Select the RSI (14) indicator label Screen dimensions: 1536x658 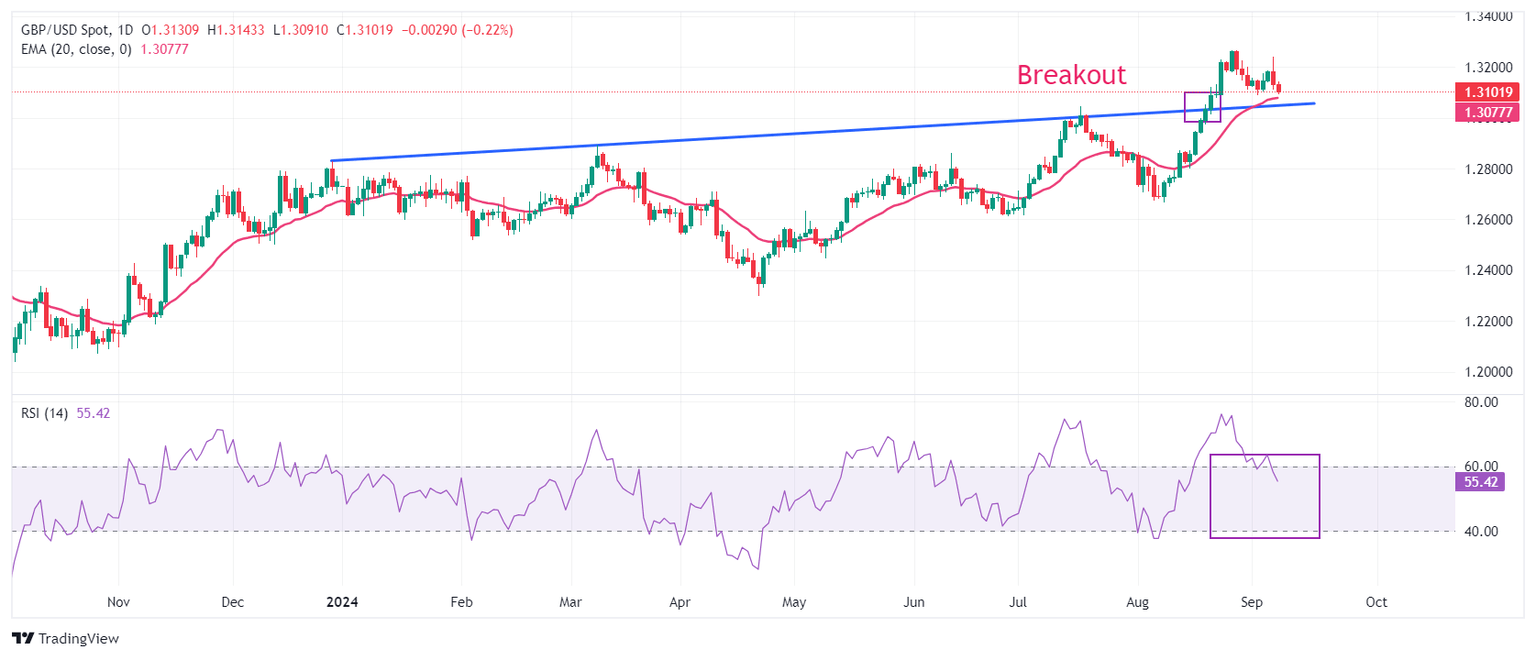44,413
